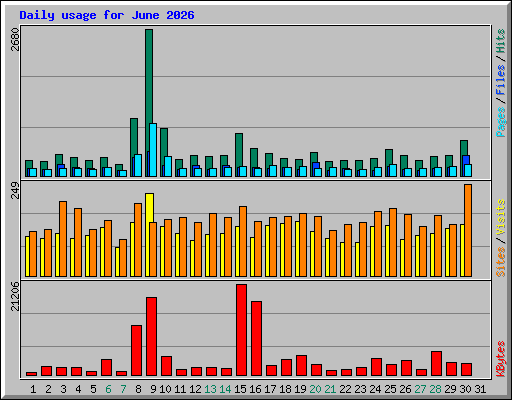Select the orange sites bar for day 7
The height and width of the screenshot is (400, 512).
click(x=123, y=258)
